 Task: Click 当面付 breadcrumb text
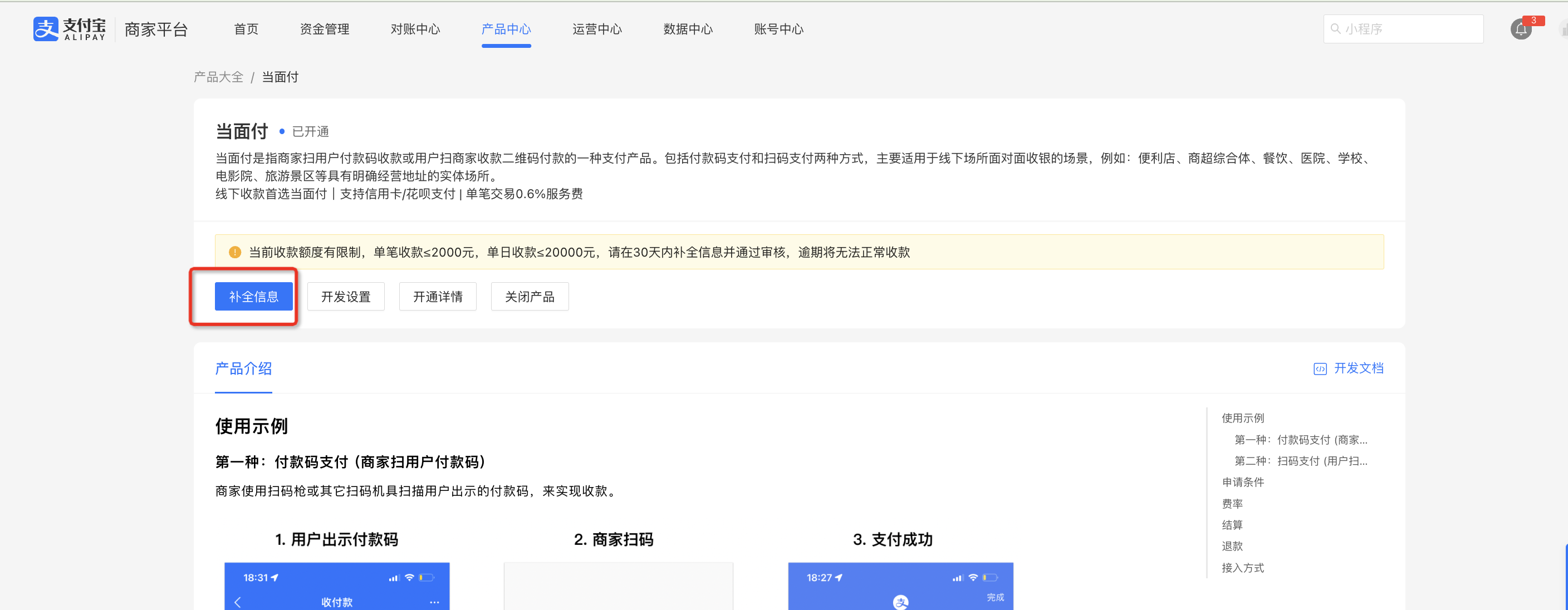point(280,77)
